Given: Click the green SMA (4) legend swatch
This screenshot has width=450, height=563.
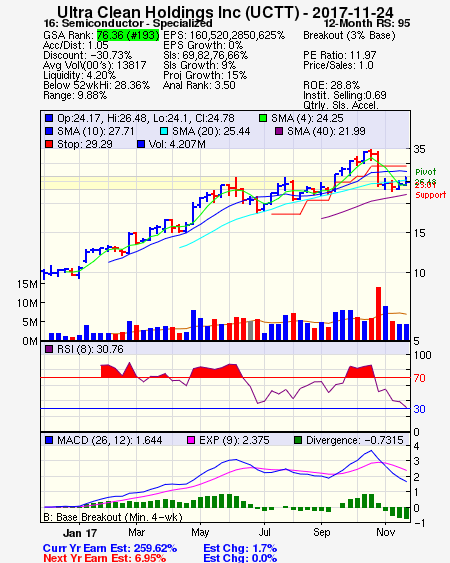Looking at the screenshot, I should click(263, 118).
